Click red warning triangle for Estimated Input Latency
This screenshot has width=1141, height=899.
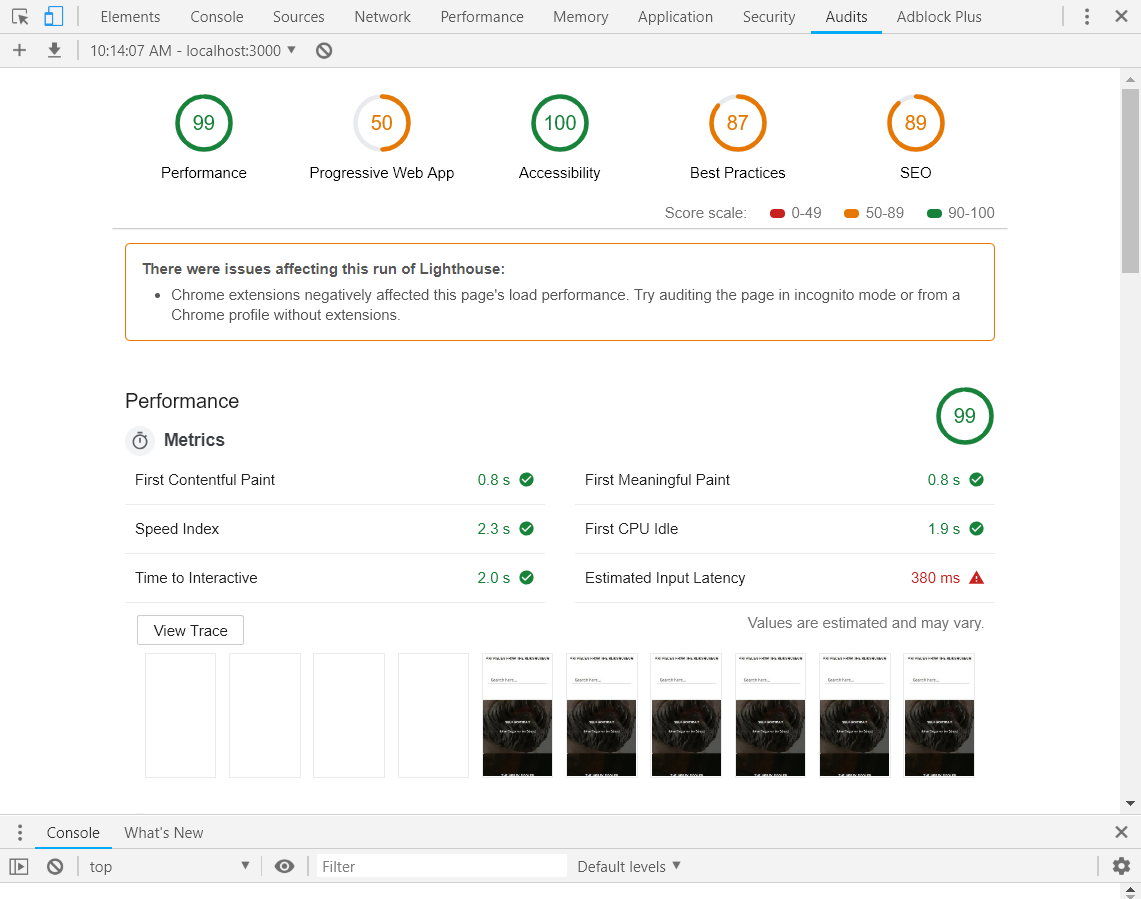(977, 578)
